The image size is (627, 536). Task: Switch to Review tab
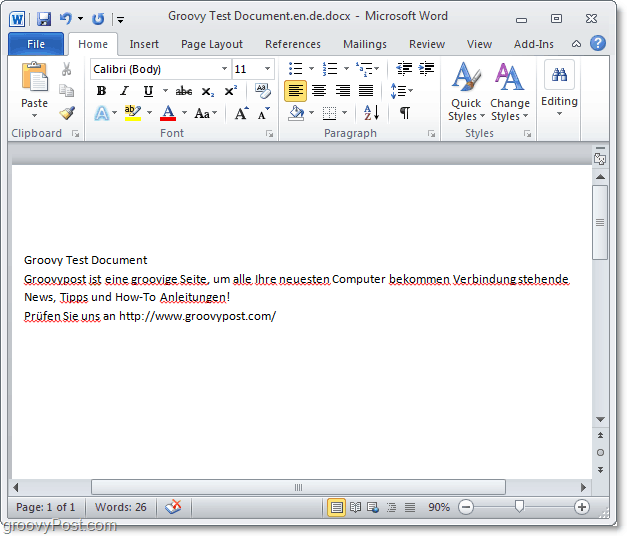click(427, 44)
